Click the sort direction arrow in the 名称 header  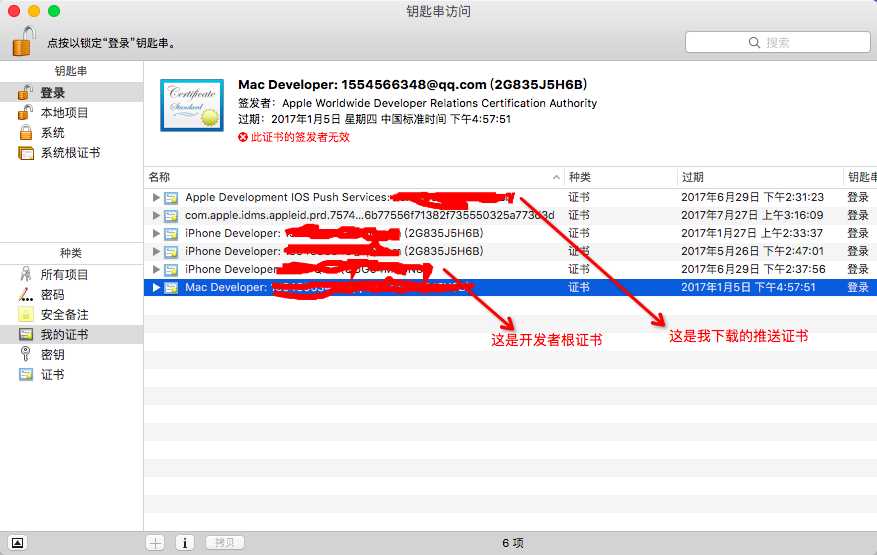pyautogui.click(x=556, y=177)
